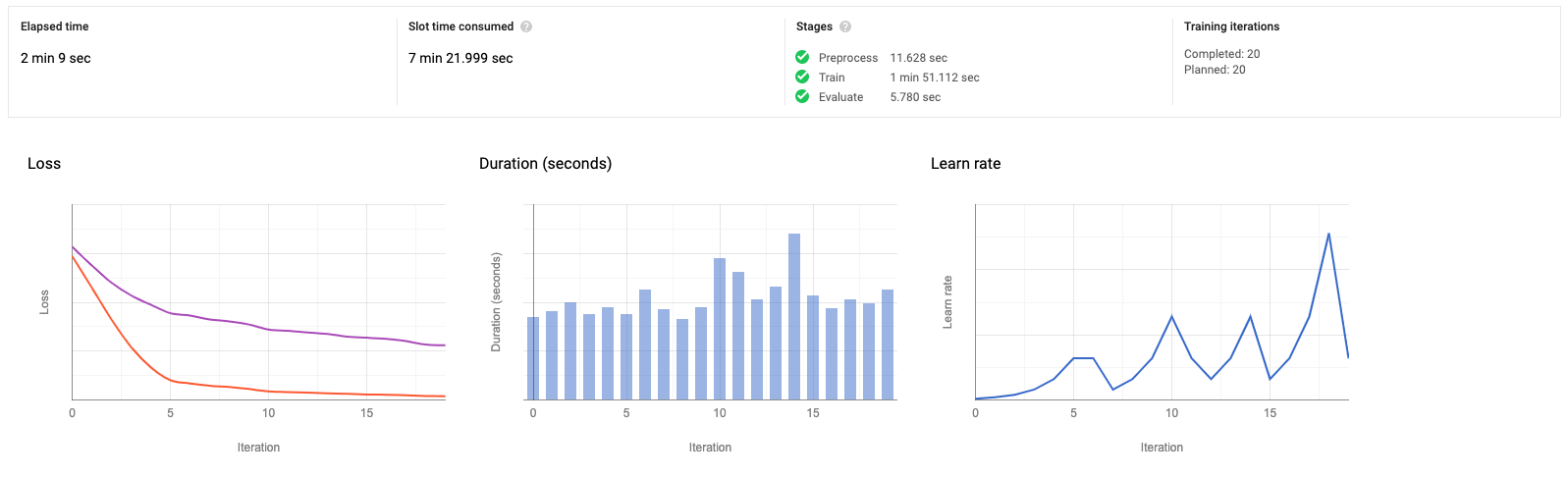This screenshot has width=1568, height=477.
Task: Click the help icon next to Stages
Action: click(845, 26)
